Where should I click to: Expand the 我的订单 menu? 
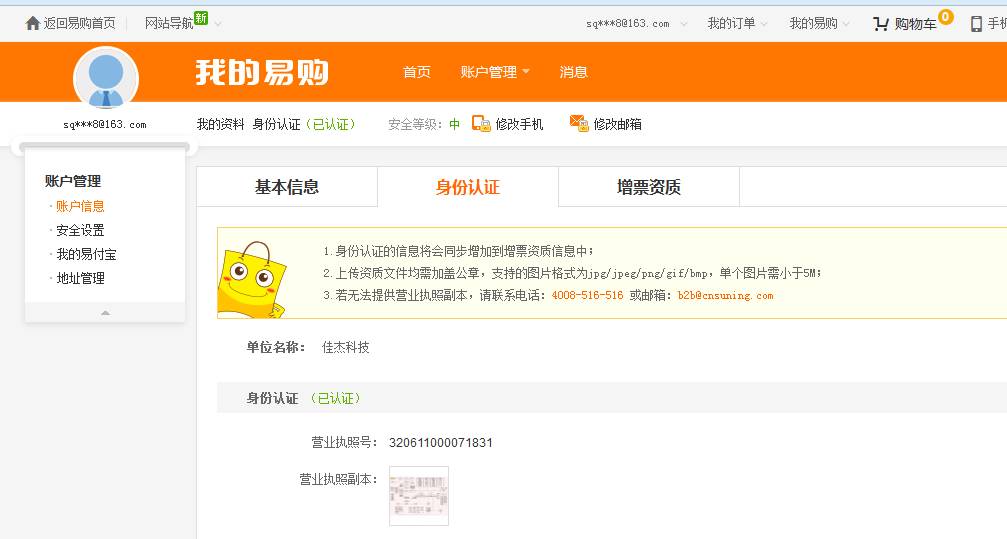pos(737,24)
